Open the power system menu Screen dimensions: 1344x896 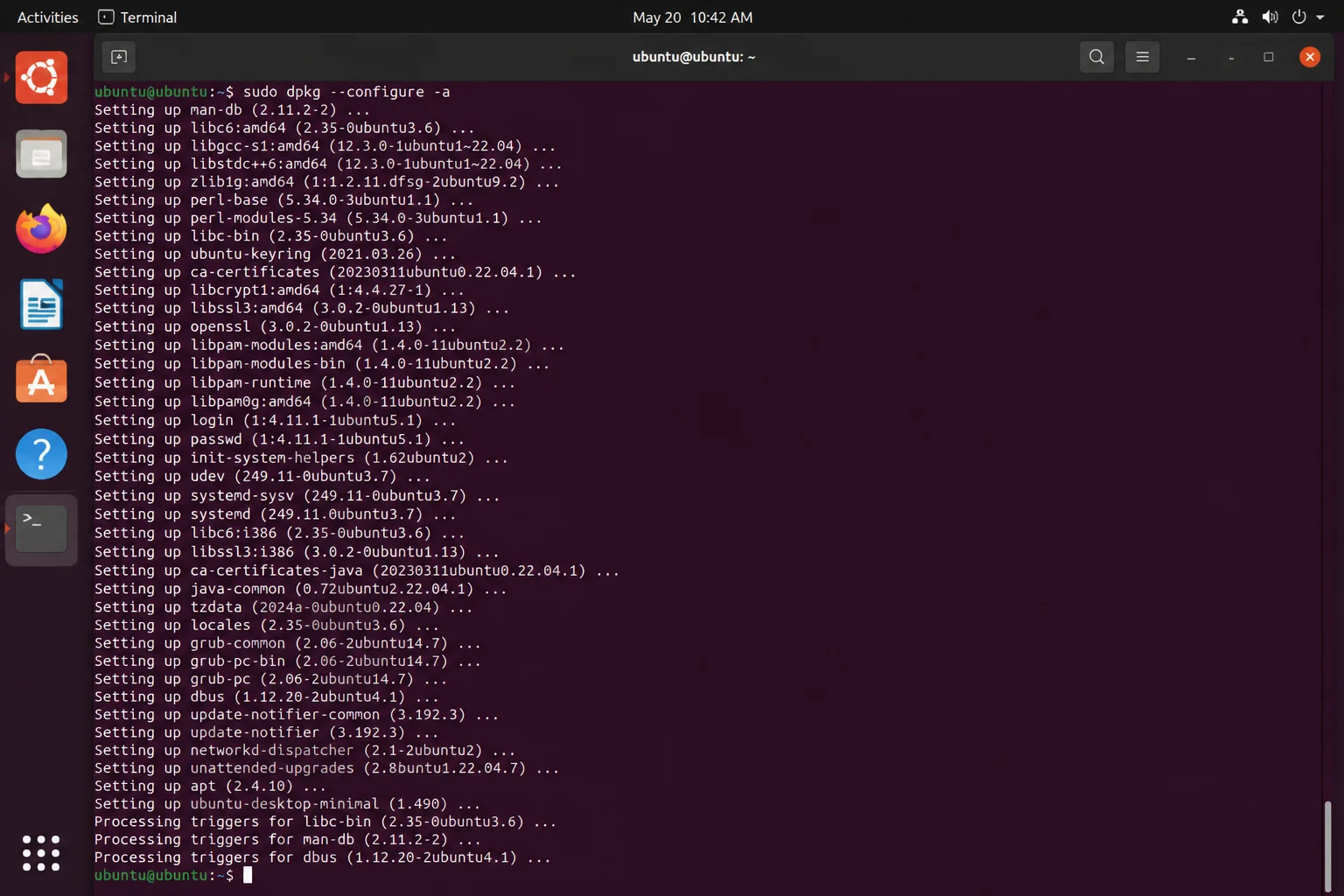(1299, 17)
